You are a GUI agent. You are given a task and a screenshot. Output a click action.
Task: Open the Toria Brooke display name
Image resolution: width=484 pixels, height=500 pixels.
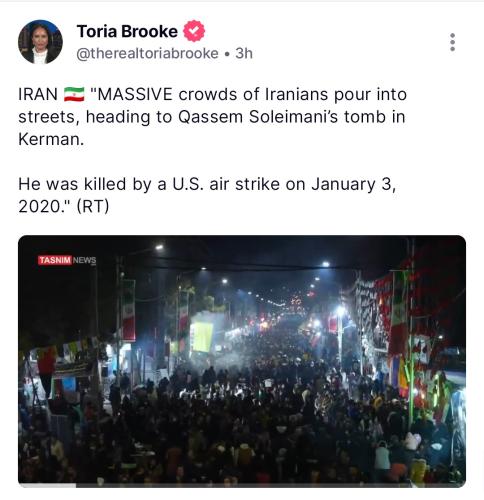(127, 31)
